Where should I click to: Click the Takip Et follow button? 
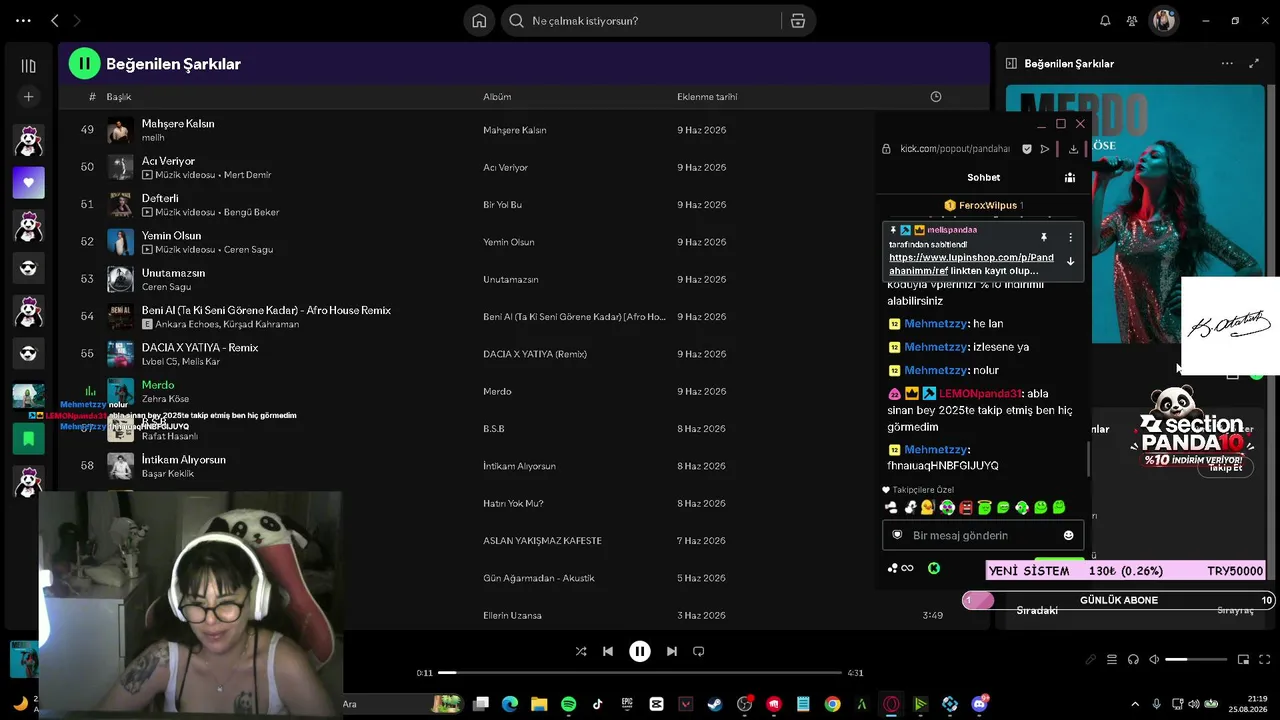[1225, 468]
